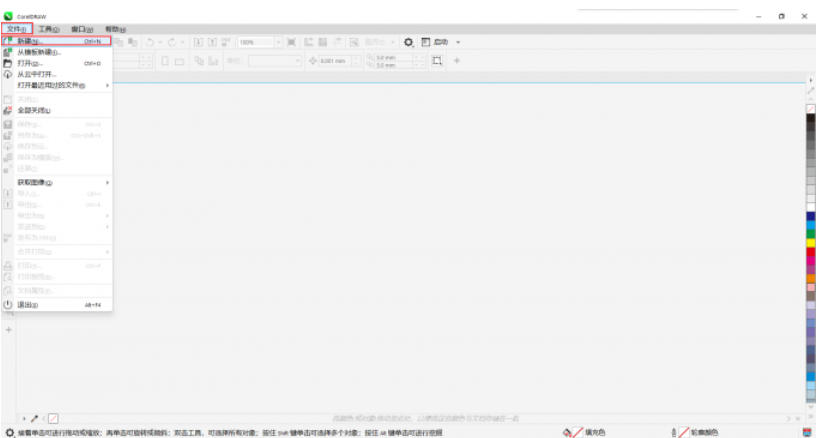Click the fill bucket icon in status bar

coord(567,432)
